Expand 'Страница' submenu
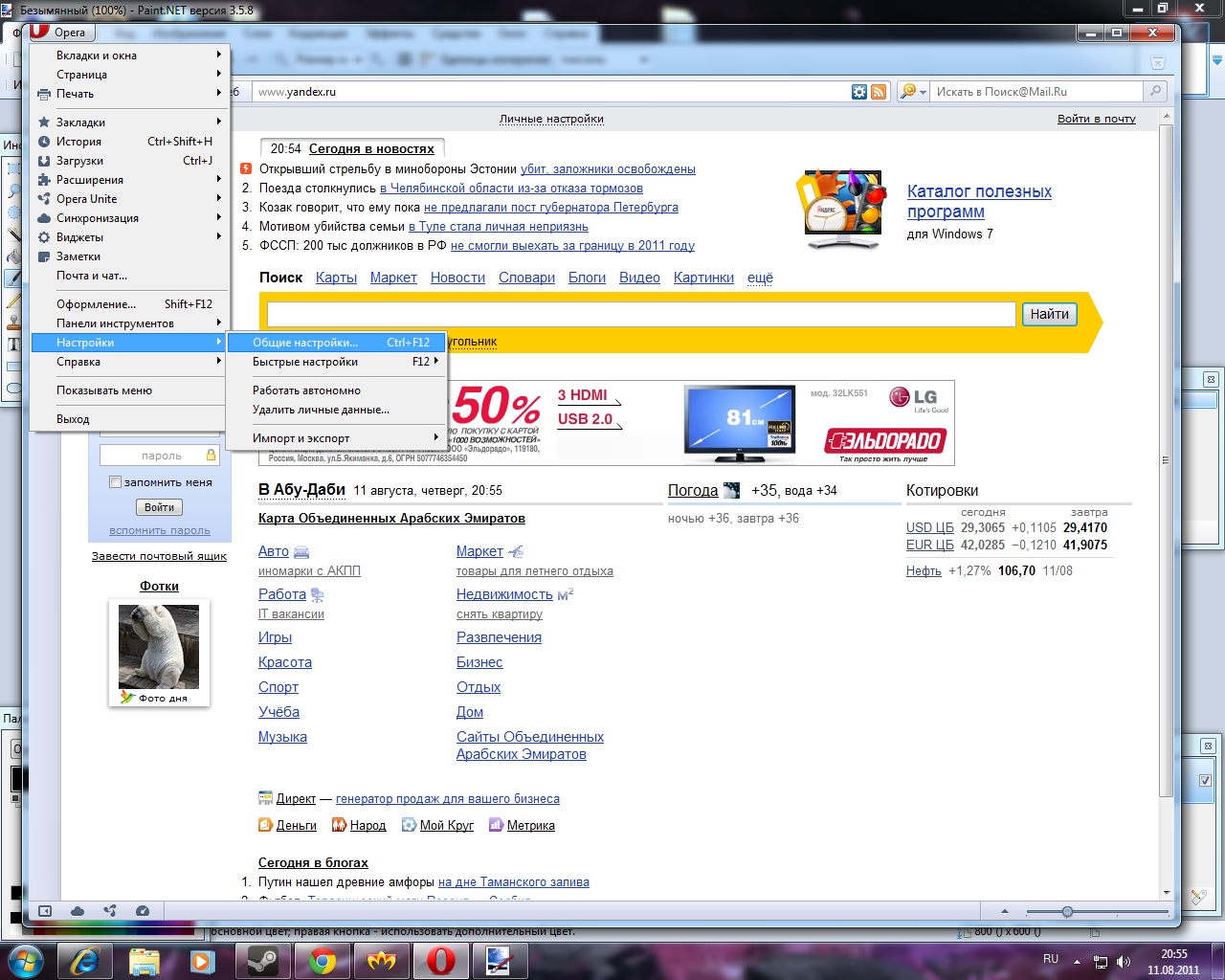The width and height of the screenshot is (1225, 980). tap(130, 75)
